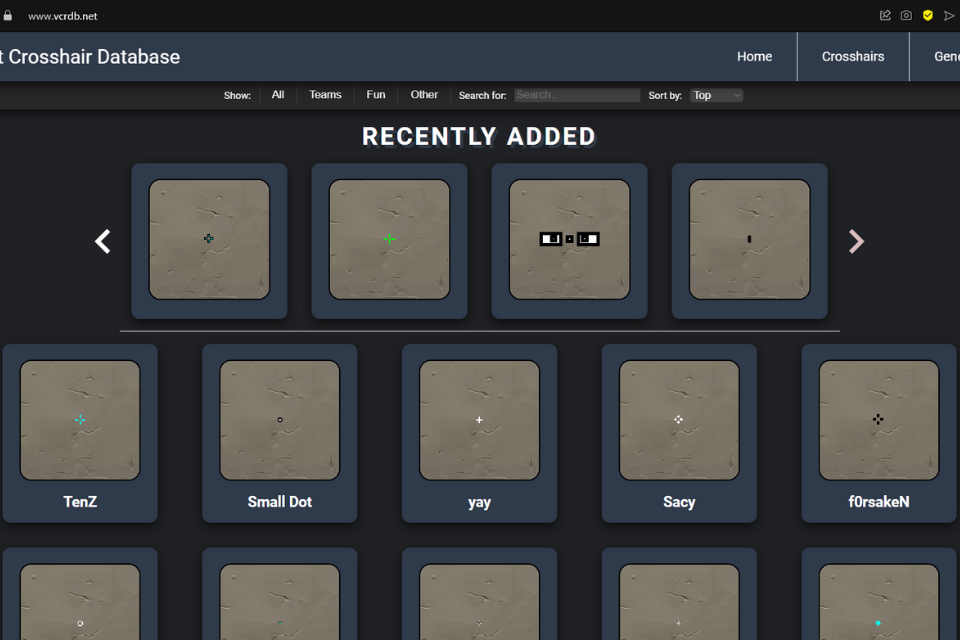
Task: Go to the Home nav tab
Action: [754, 57]
